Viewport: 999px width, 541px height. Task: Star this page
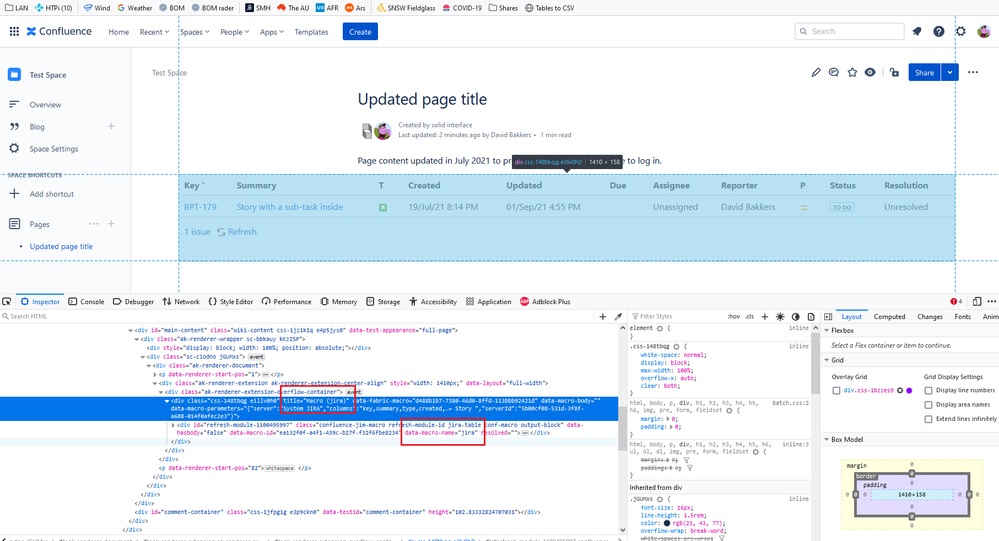(852, 73)
